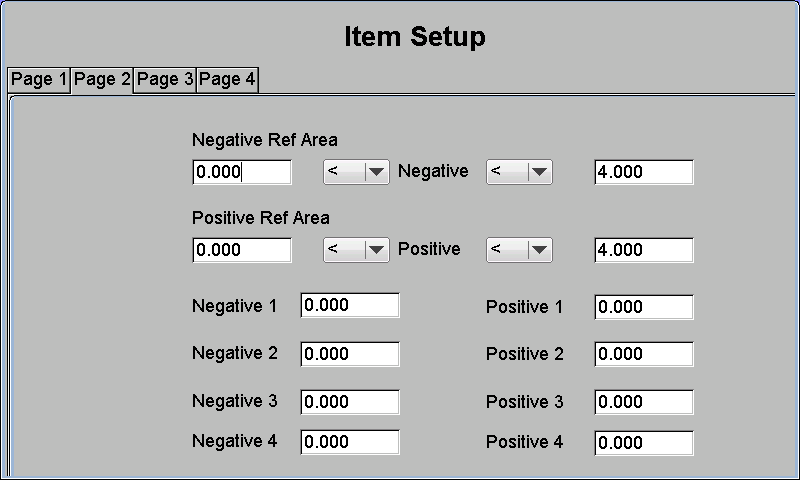Select the Positive 3 input field

644,402
